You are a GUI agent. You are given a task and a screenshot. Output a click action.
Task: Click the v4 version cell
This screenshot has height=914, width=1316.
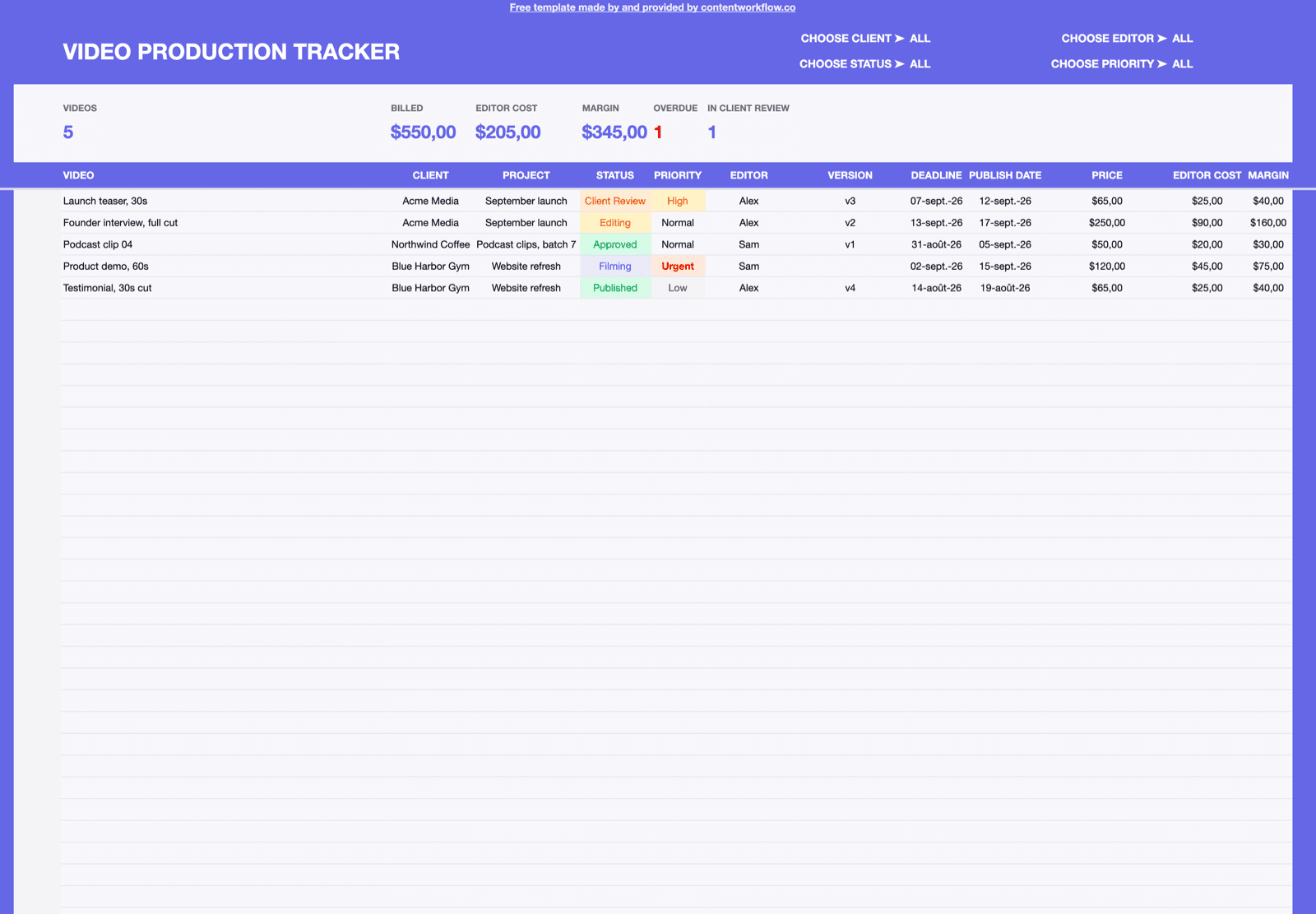(x=850, y=288)
